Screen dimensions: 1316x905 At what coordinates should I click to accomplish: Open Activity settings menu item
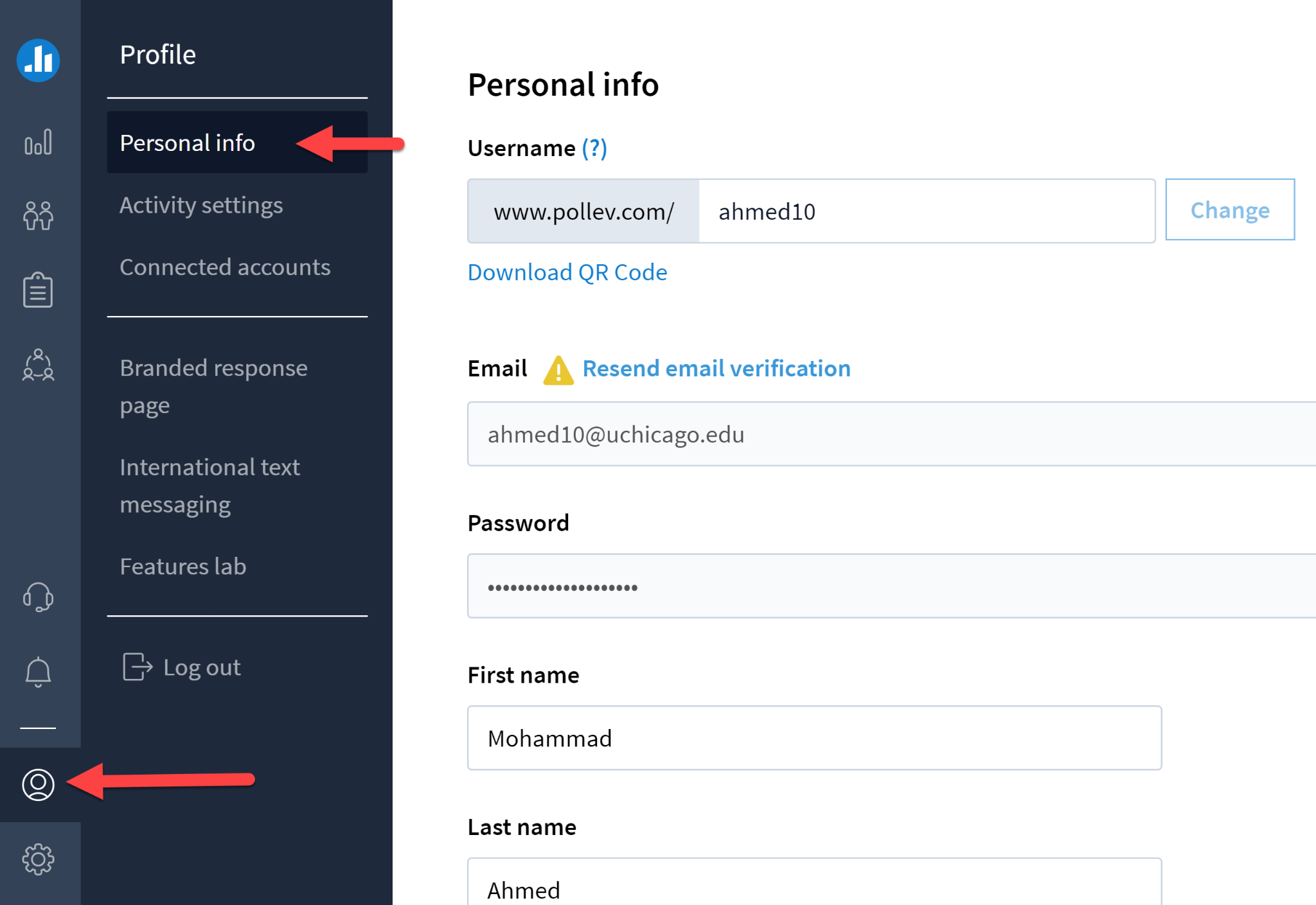pos(201,205)
